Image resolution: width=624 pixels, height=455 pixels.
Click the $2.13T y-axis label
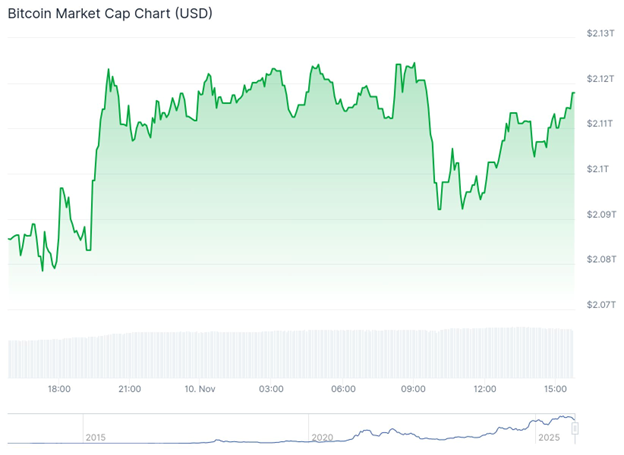[x=602, y=34]
